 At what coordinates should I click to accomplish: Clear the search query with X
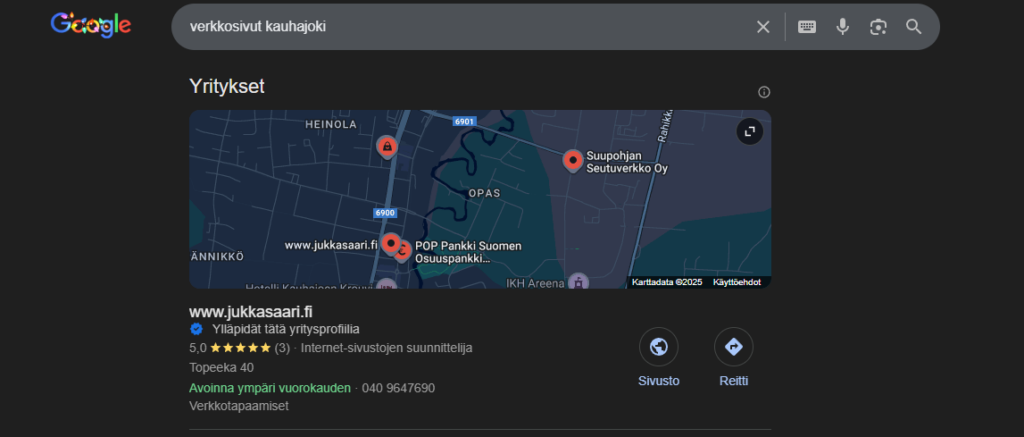pyautogui.click(x=763, y=27)
